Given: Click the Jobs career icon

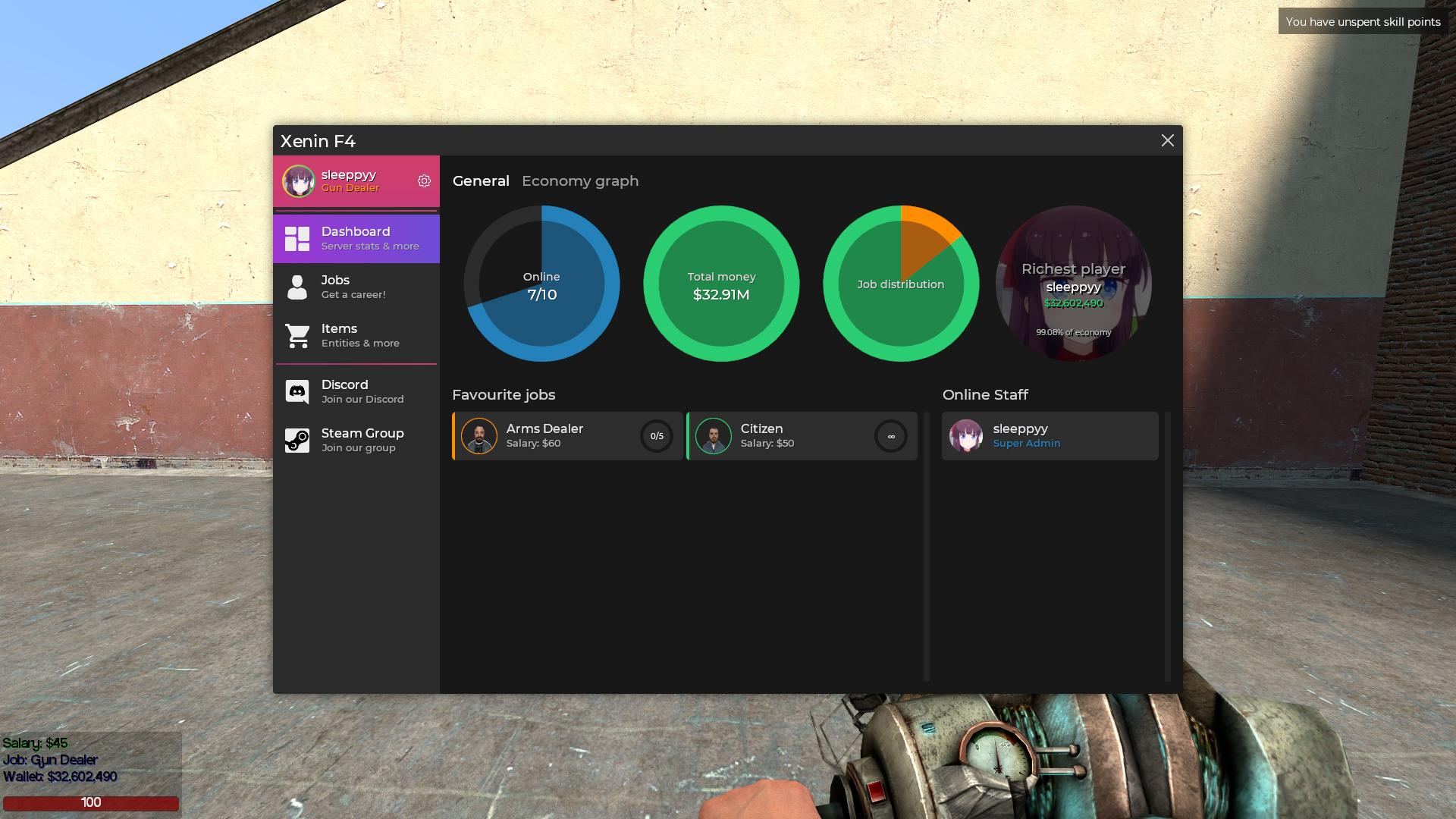Looking at the screenshot, I should (297, 286).
